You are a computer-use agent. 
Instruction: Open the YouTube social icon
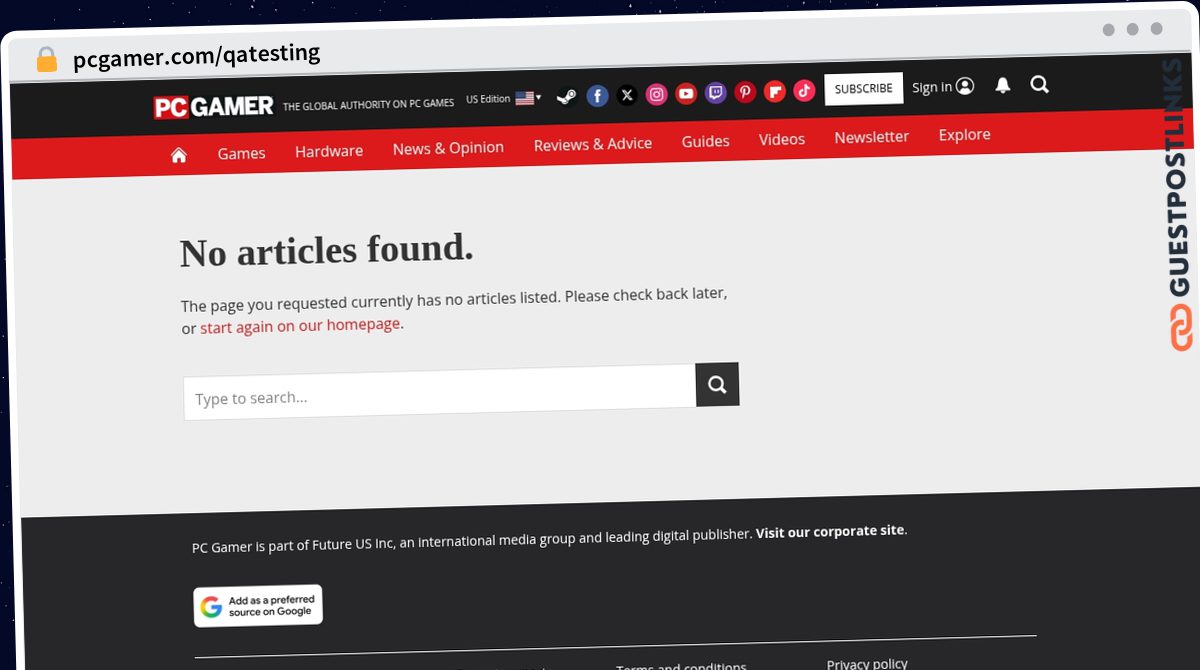click(686, 94)
